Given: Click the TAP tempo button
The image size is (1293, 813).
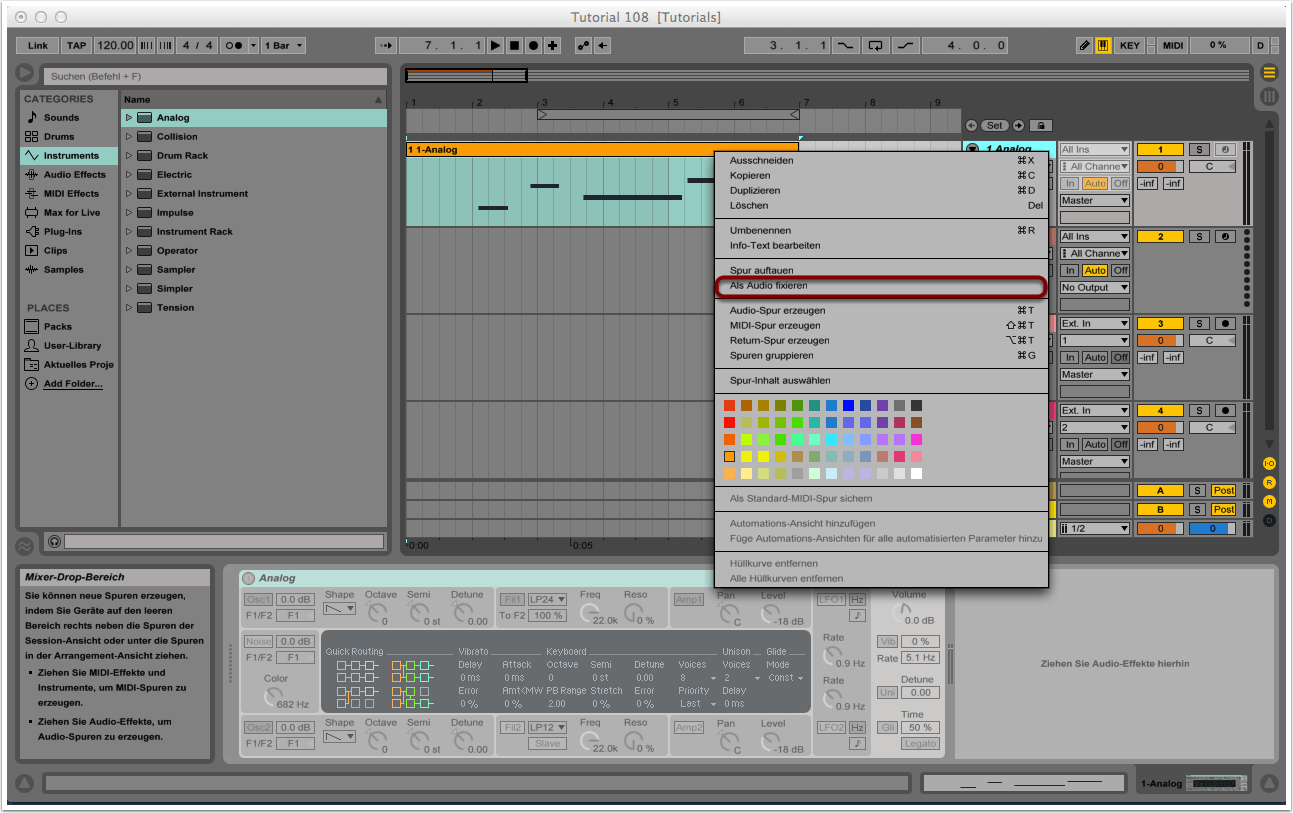Looking at the screenshot, I should point(77,46).
